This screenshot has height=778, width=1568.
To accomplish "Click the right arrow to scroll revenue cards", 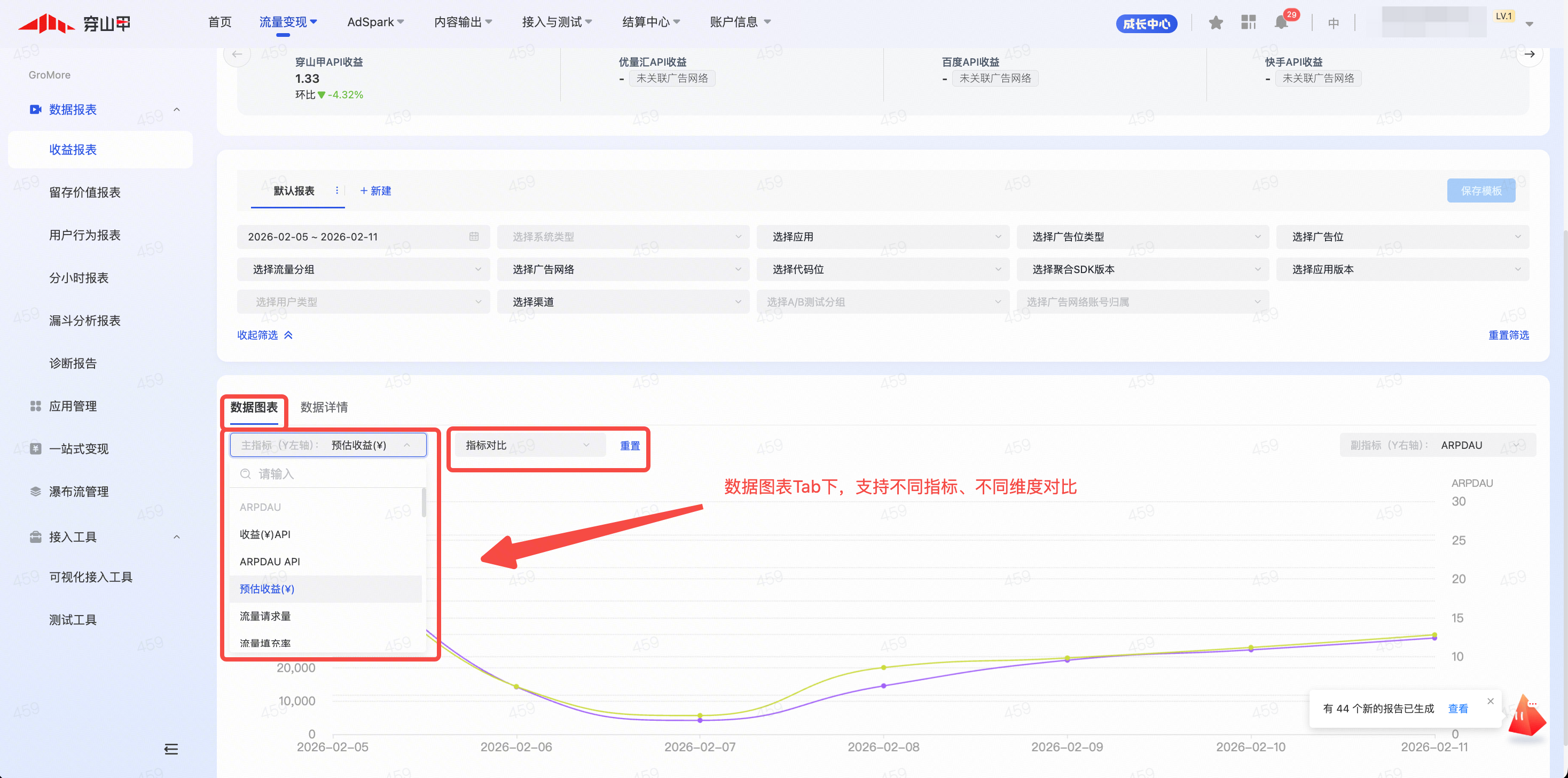I will click(x=1529, y=54).
